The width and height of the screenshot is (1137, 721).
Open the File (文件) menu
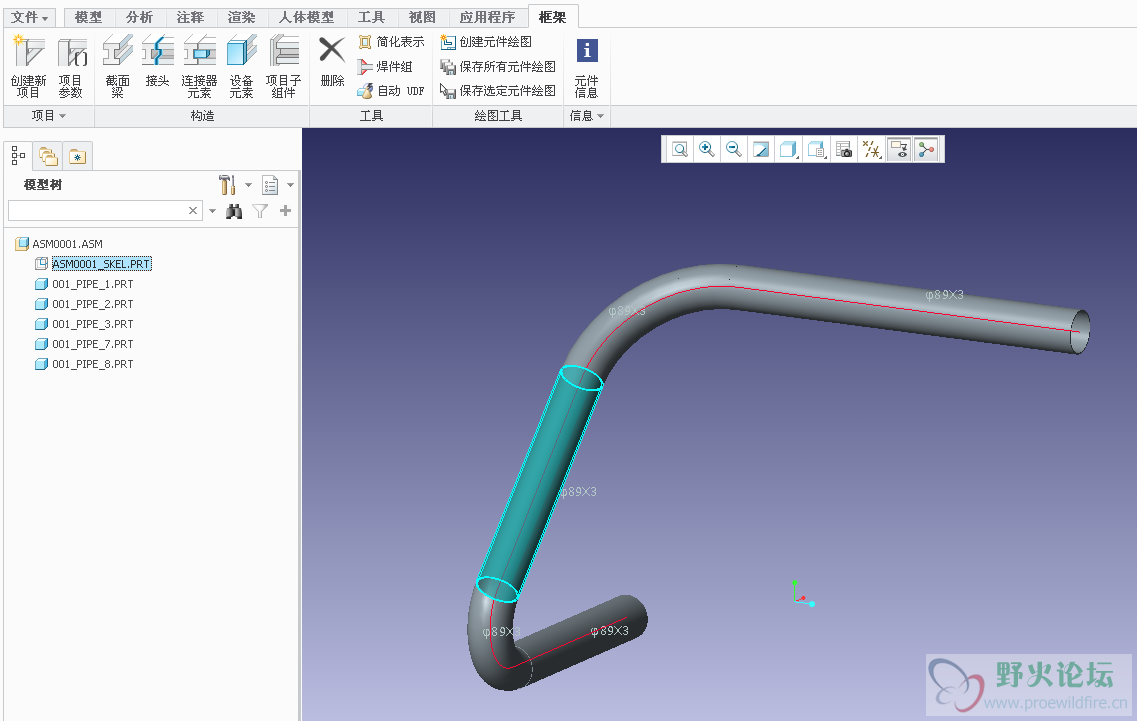29,17
